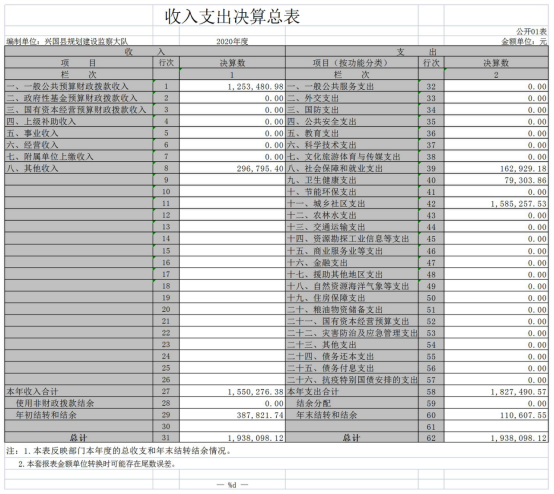
Task: Click the 1,550,276.38 total income cell
Action: [232, 391]
